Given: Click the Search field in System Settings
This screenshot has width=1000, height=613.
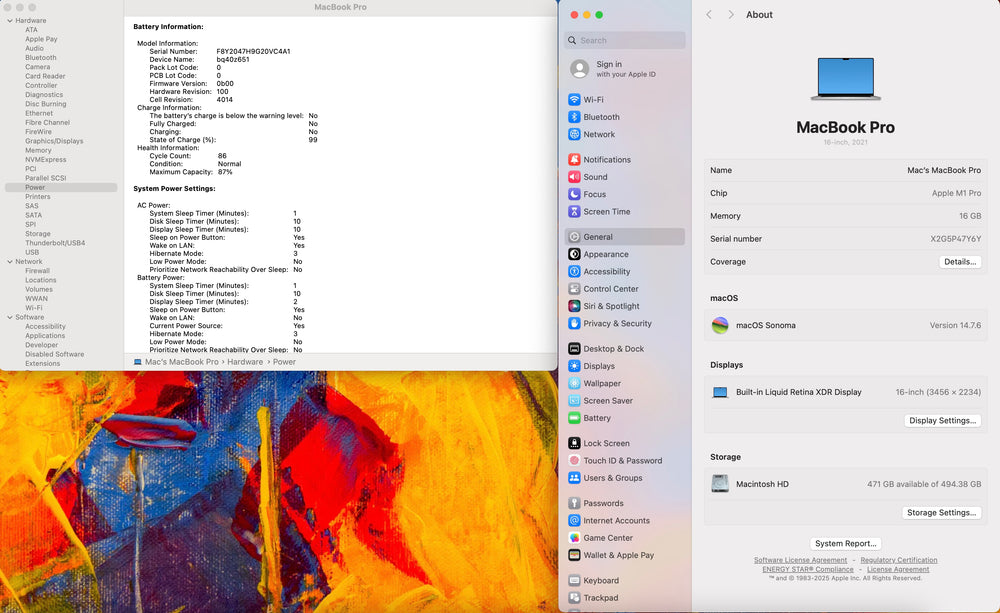Looking at the screenshot, I should [x=625, y=40].
